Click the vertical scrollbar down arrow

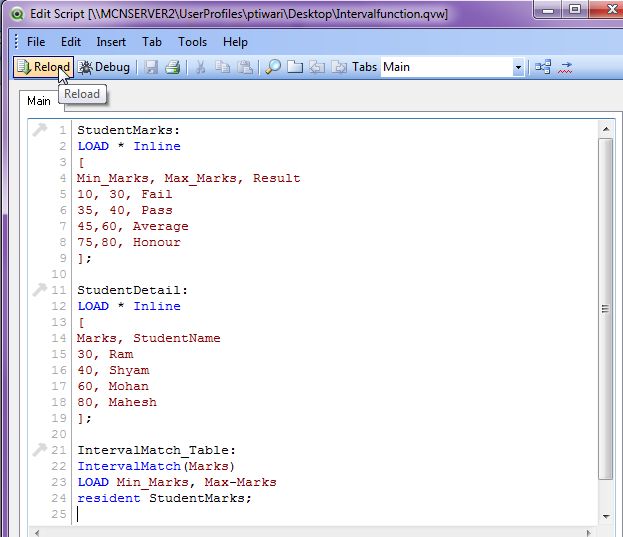(606, 516)
